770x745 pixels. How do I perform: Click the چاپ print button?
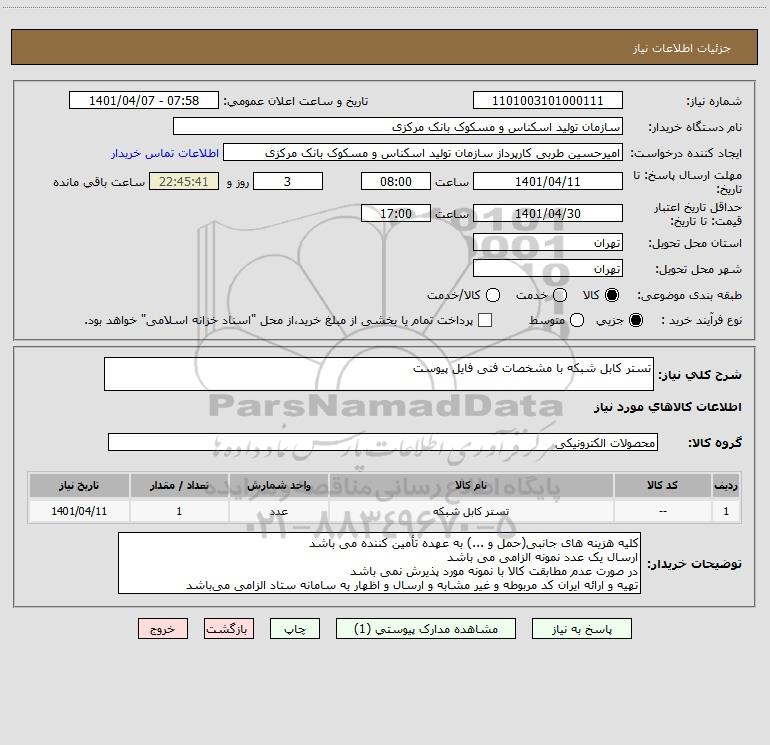pyautogui.click(x=295, y=629)
